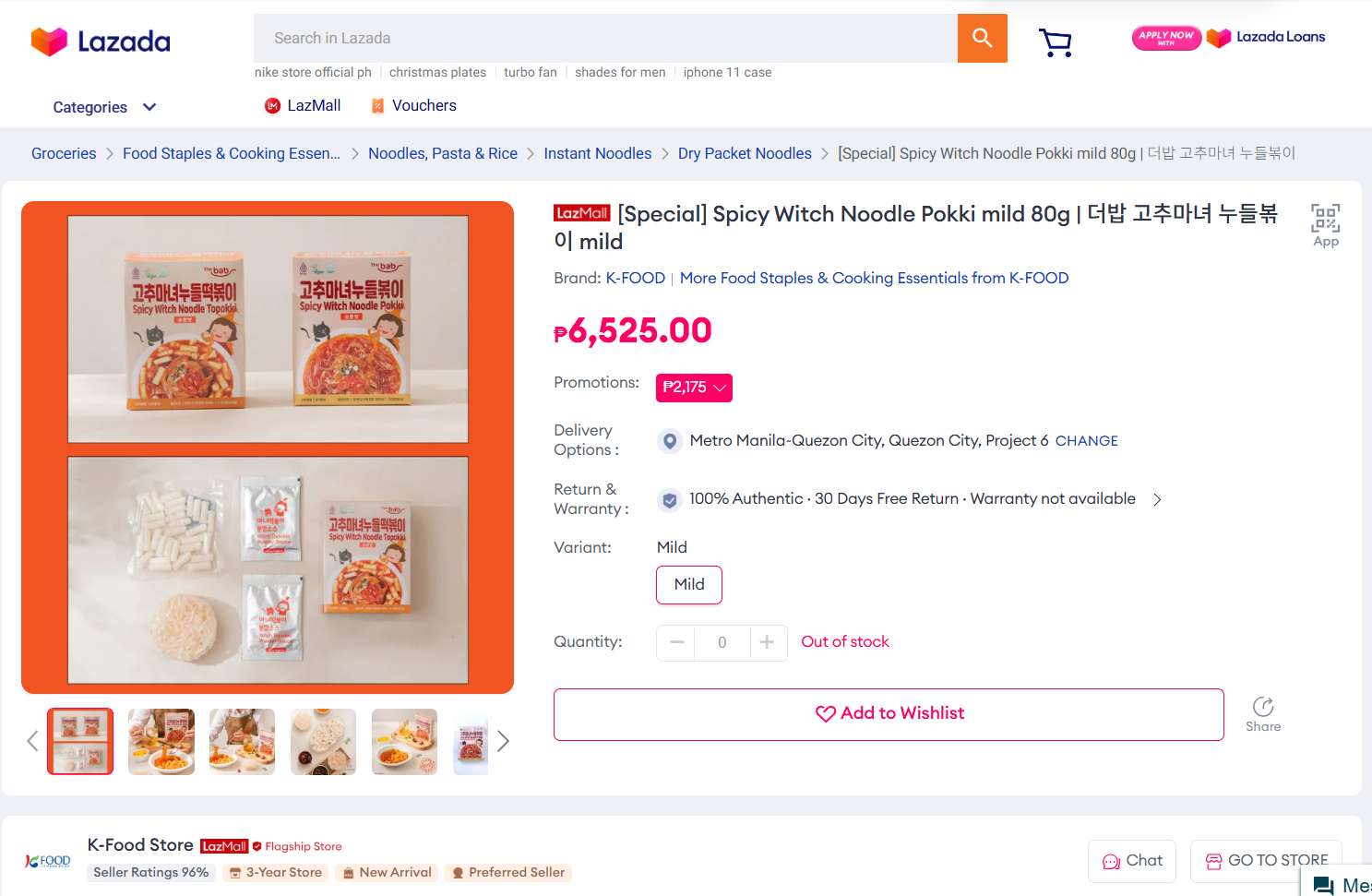The image size is (1372, 896).
Task: Open the shopping cart icon
Action: [1055, 42]
